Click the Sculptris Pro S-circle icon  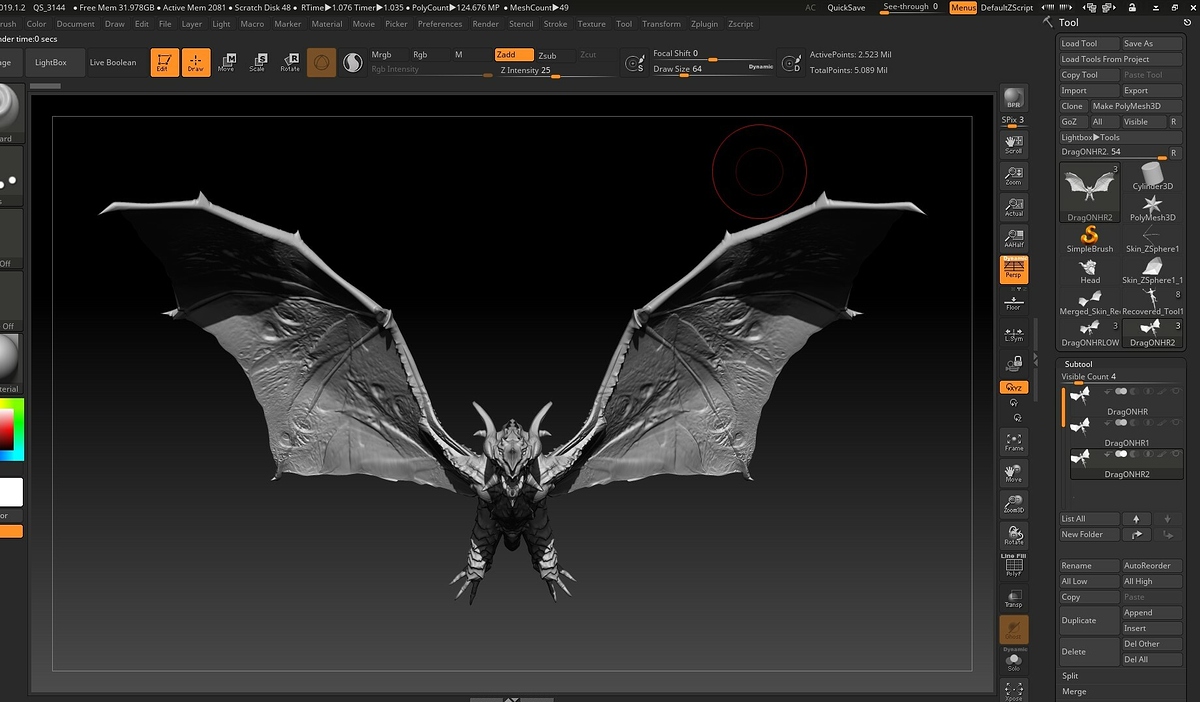[x=353, y=63]
